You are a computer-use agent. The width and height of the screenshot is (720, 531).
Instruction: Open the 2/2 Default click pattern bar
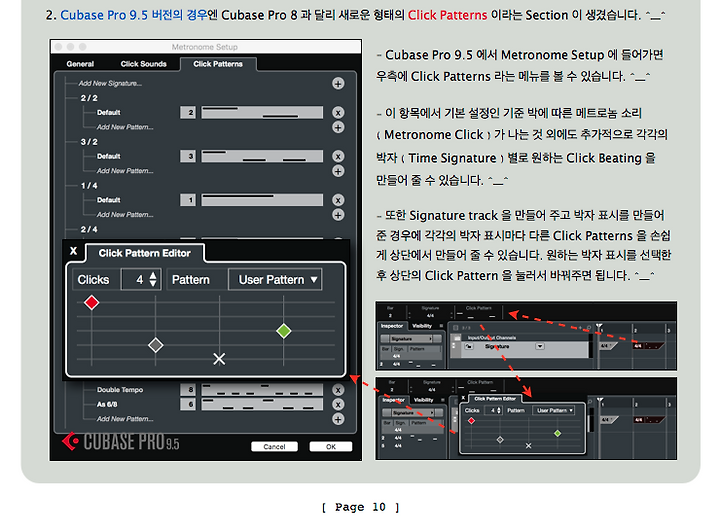[262, 113]
